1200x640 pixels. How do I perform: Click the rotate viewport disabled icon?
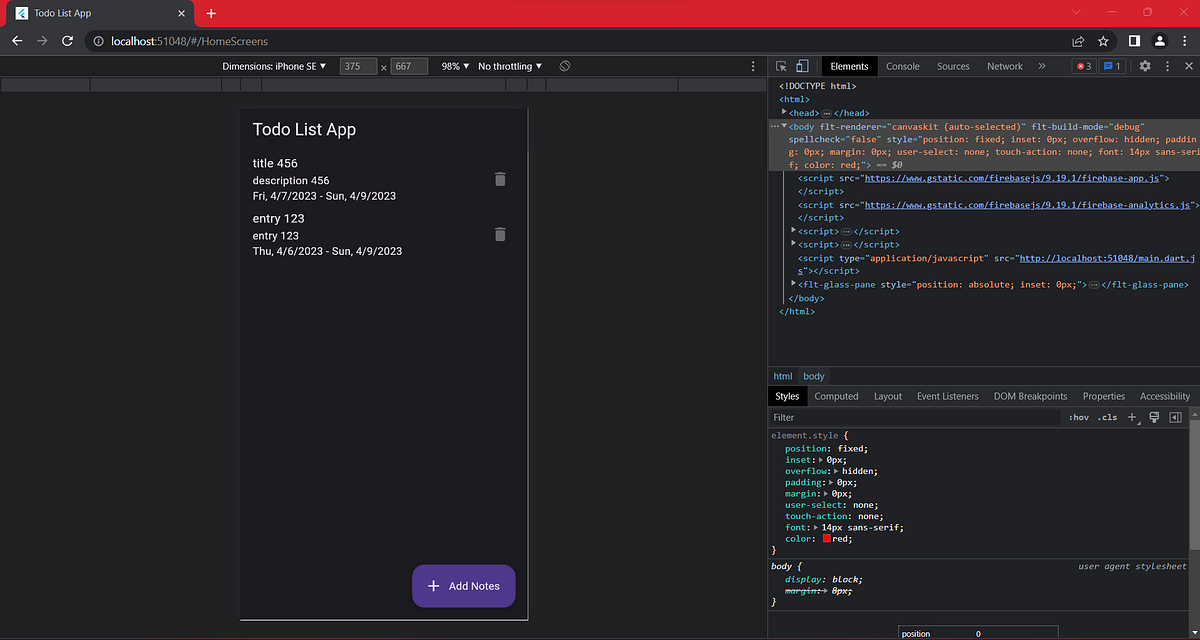coord(563,65)
